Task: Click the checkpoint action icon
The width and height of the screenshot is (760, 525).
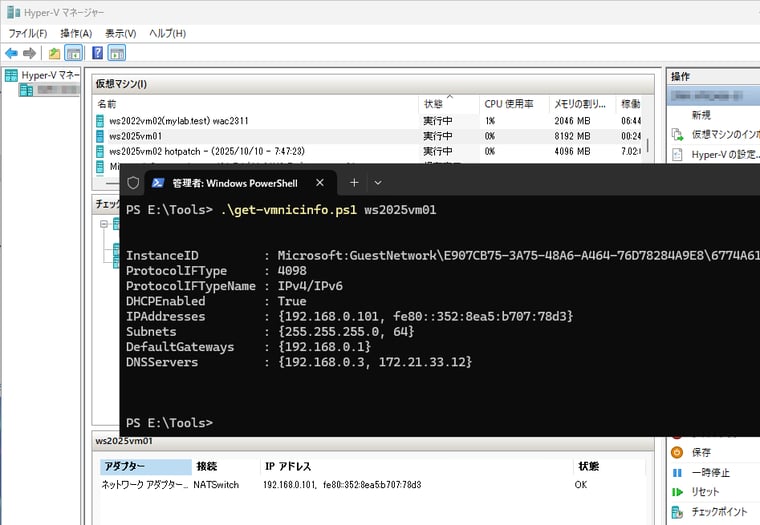Action: (x=677, y=511)
